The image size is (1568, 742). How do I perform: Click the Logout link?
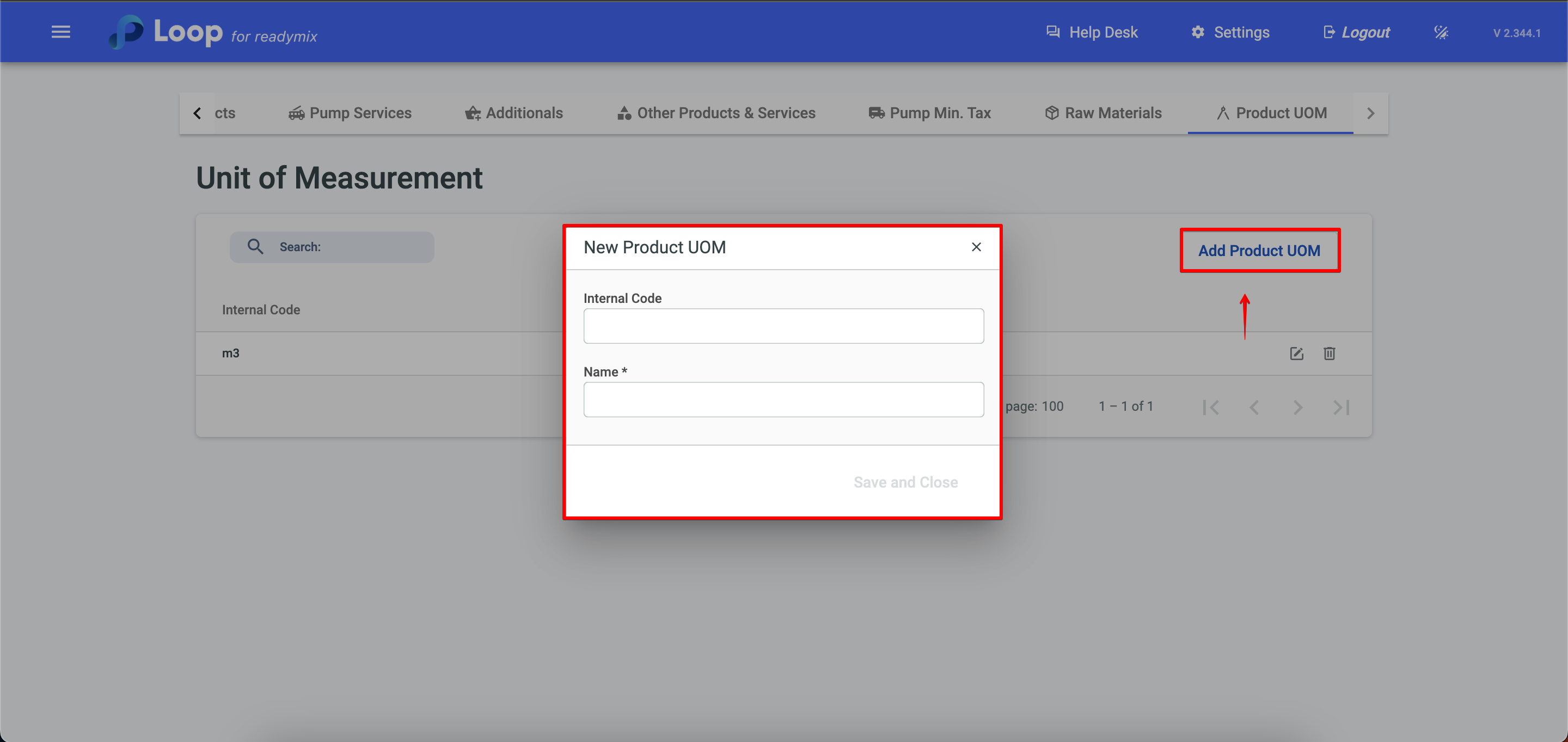(1356, 32)
